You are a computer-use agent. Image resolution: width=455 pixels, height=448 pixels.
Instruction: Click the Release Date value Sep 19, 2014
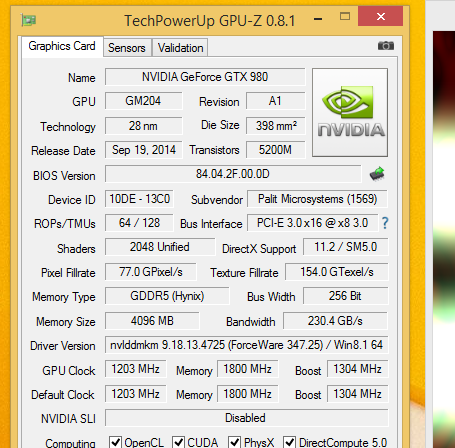pyautogui.click(x=144, y=150)
